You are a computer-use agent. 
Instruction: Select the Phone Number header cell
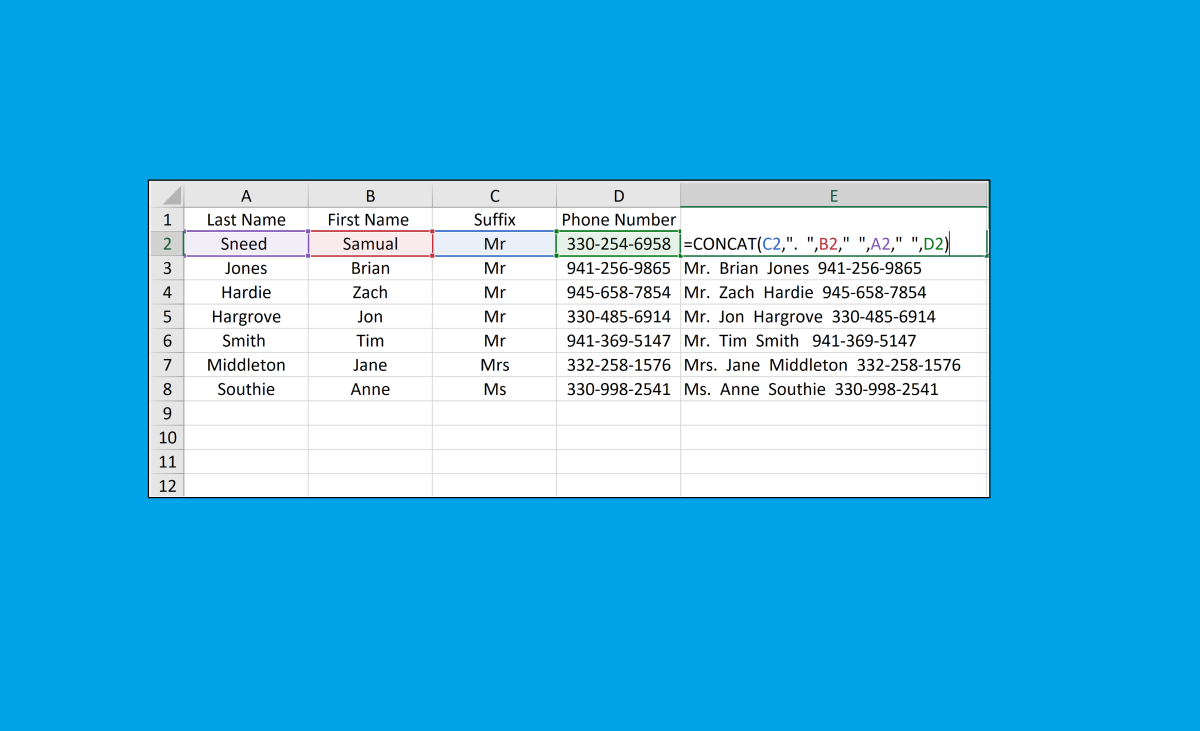pyautogui.click(x=618, y=219)
